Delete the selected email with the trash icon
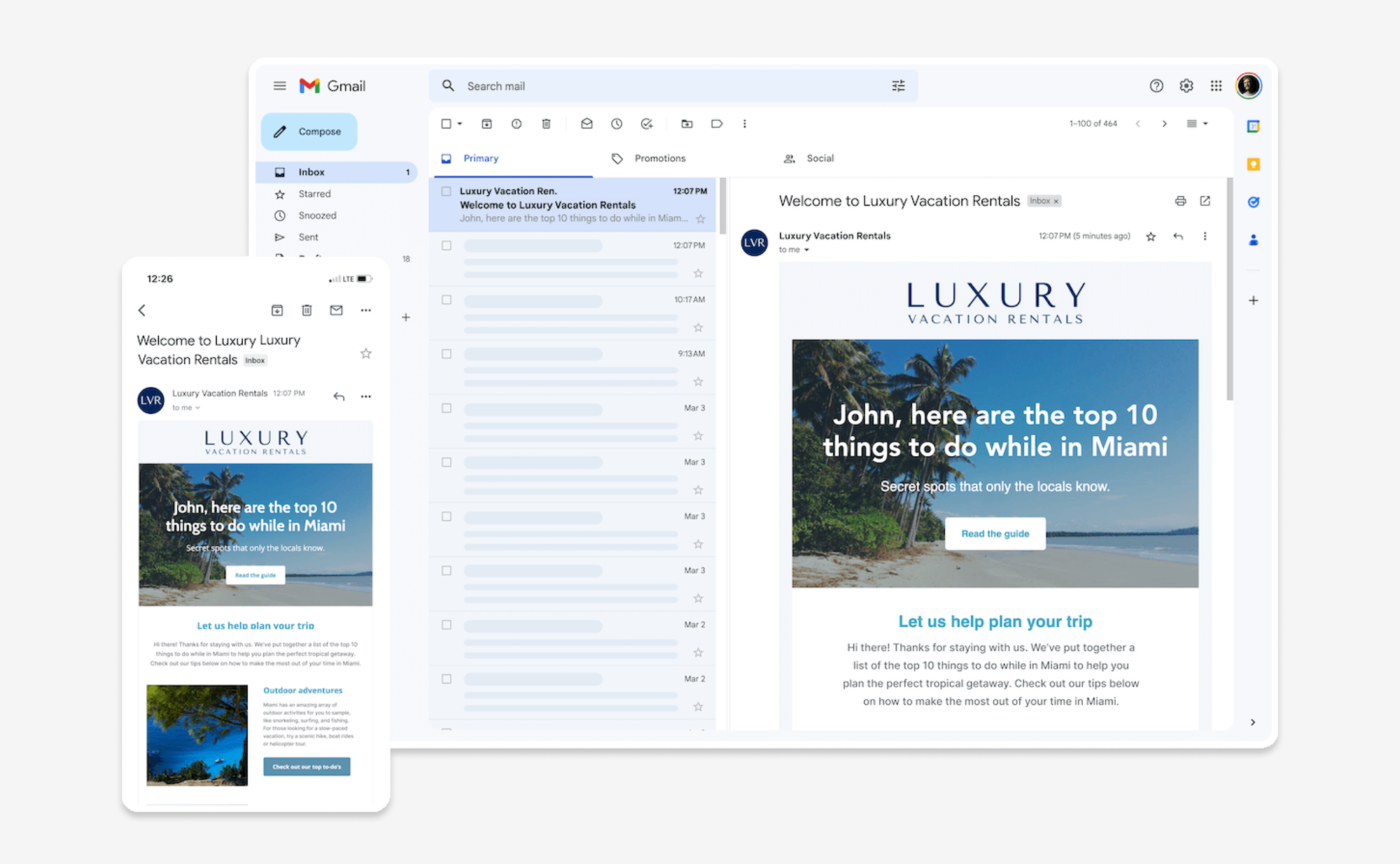The width and height of the screenshot is (1400, 864). [546, 124]
